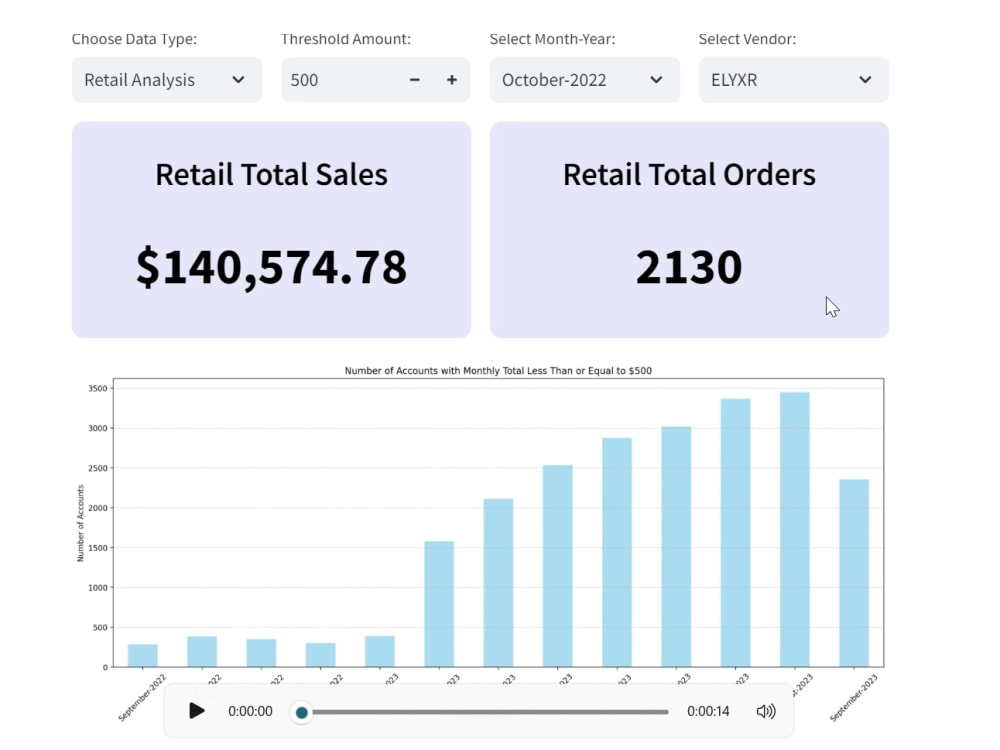The width and height of the screenshot is (1000, 750).
Task: Play the audio clip
Action: point(196,711)
